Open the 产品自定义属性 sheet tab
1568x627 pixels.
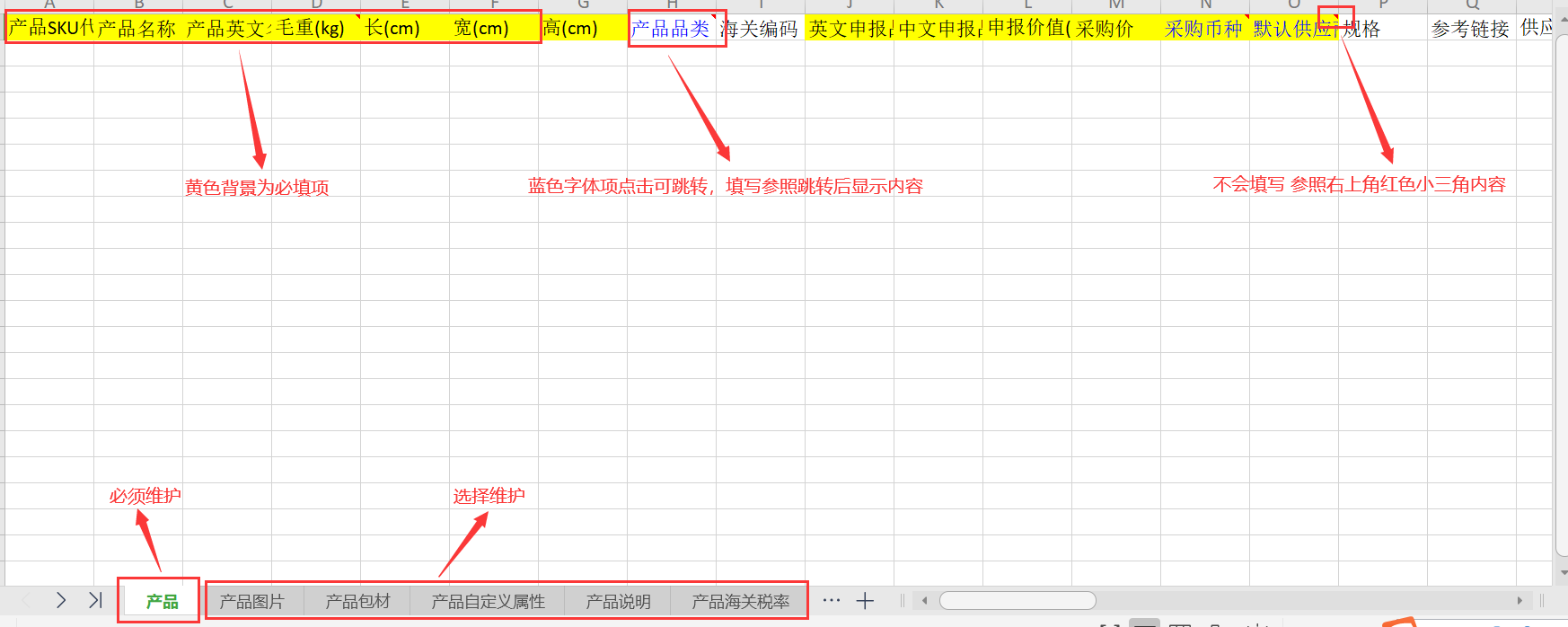coord(488,602)
